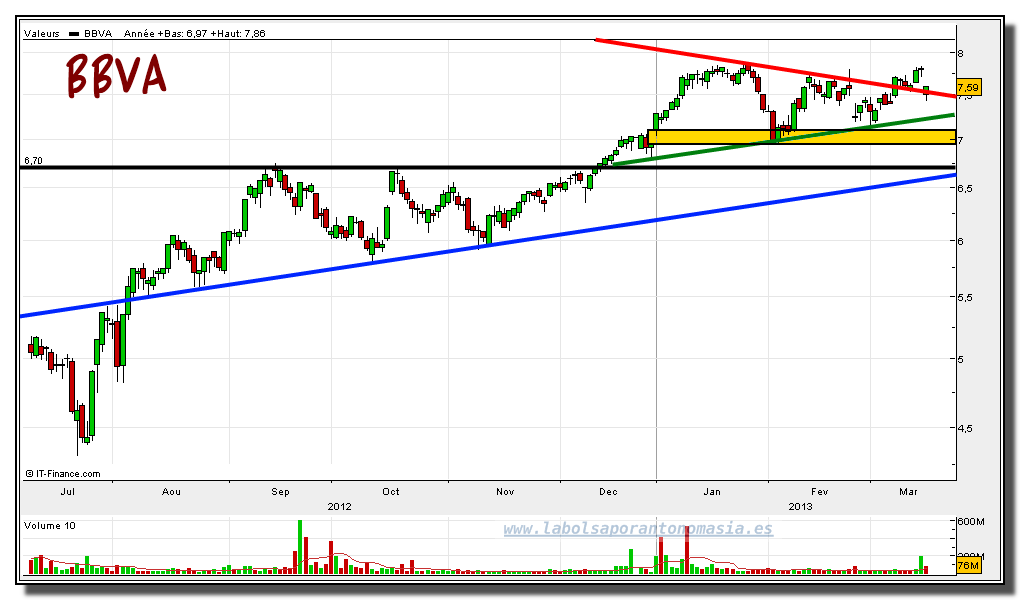Open the www.labolsaporantonomasia.es link
This screenshot has height=600, width=1020.
coord(638,528)
